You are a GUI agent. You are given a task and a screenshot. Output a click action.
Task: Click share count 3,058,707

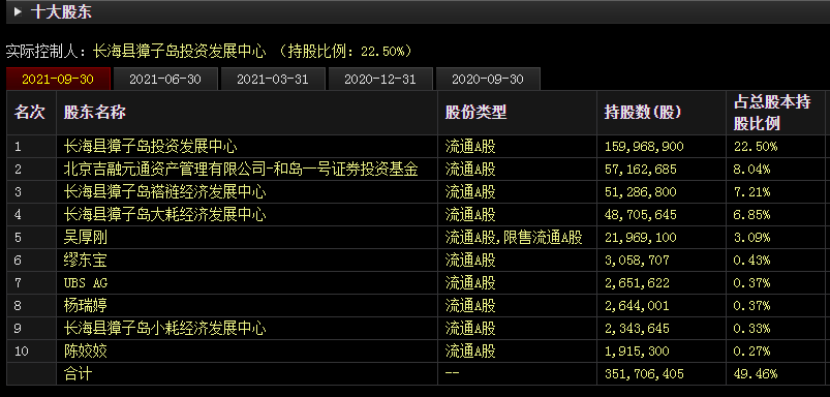click(x=637, y=260)
